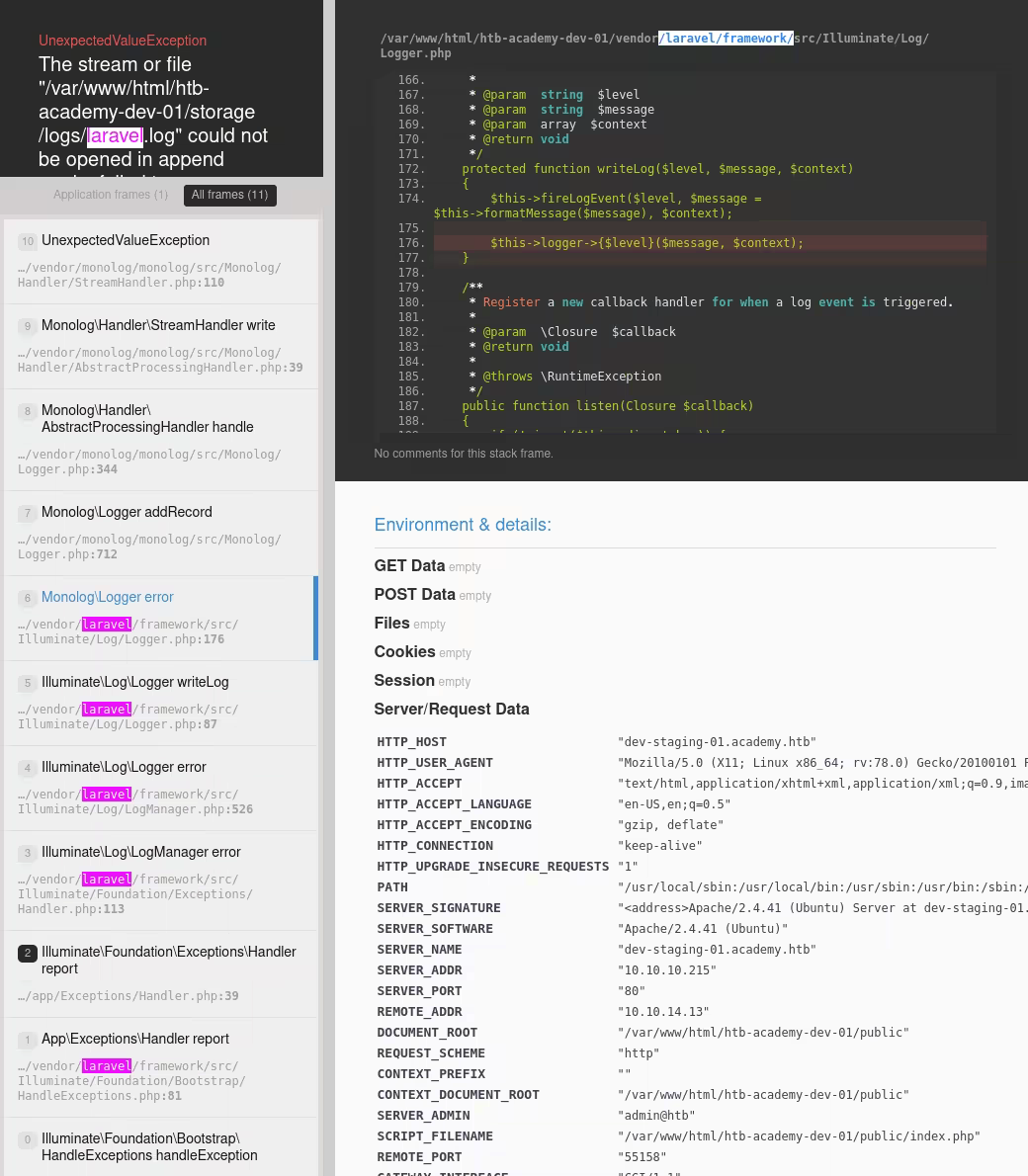Select the active Monolog\Logger error frame
This screenshot has width=1028, height=1176.
tap(107, 598)
